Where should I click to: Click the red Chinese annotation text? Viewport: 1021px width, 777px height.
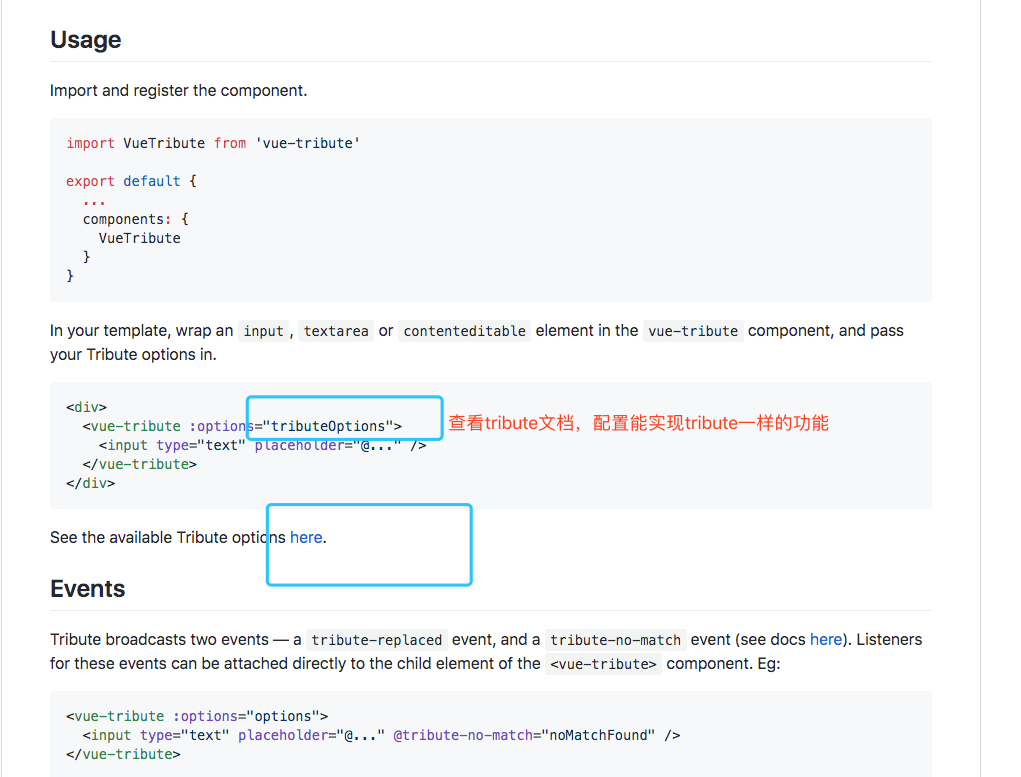[638, 423]
